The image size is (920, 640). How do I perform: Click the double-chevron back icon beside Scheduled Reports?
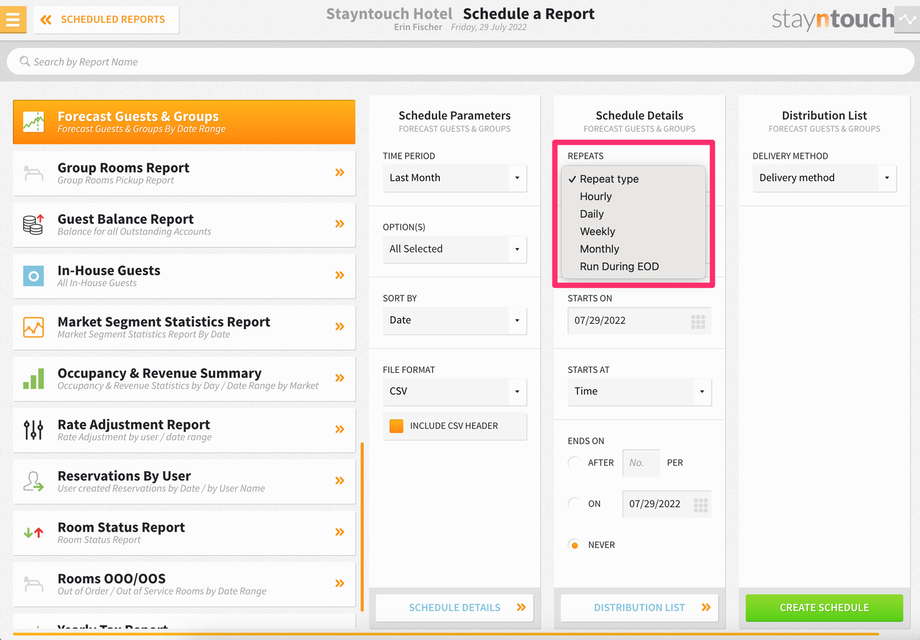point(46,20)
